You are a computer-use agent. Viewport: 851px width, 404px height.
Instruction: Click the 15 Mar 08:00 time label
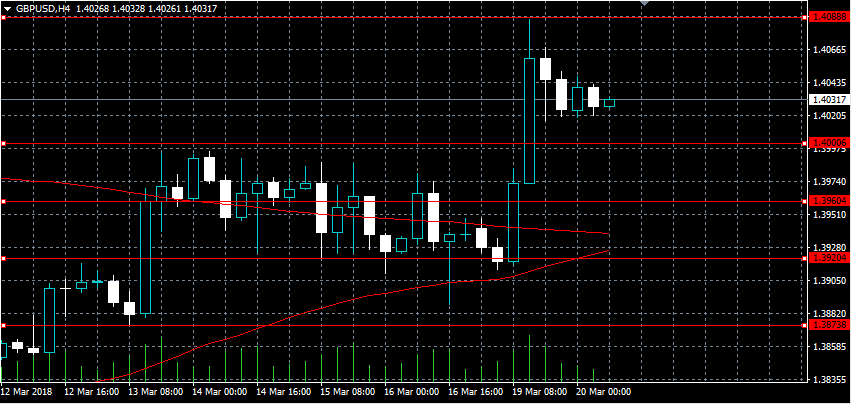pos(348,392)
